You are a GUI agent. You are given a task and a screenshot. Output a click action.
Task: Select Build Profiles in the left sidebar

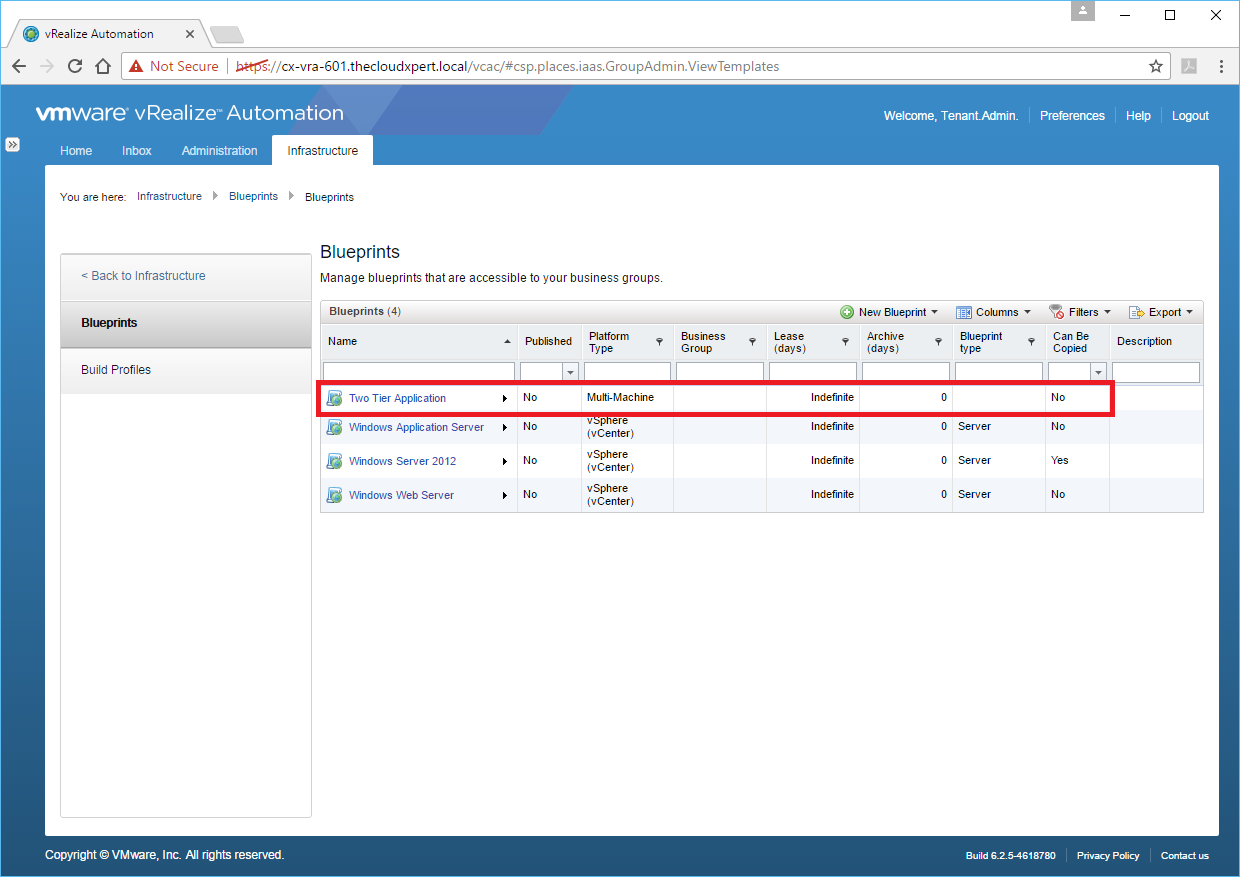tap(116, 370)
